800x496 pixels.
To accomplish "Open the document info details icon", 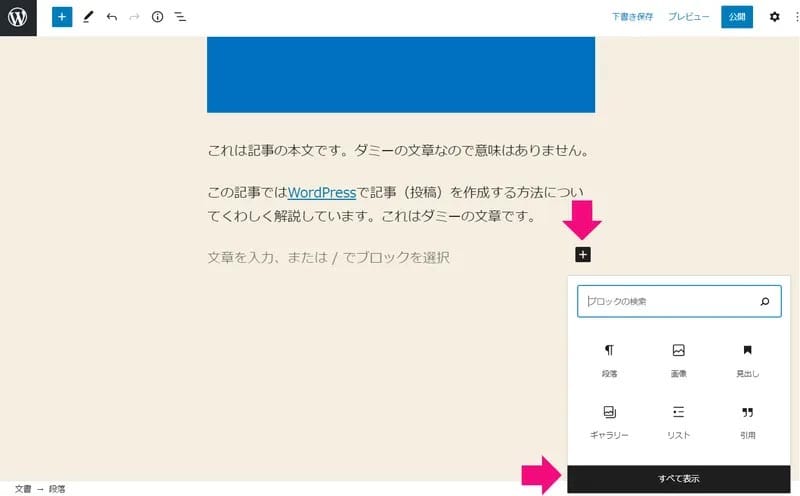I will [157, 17].
